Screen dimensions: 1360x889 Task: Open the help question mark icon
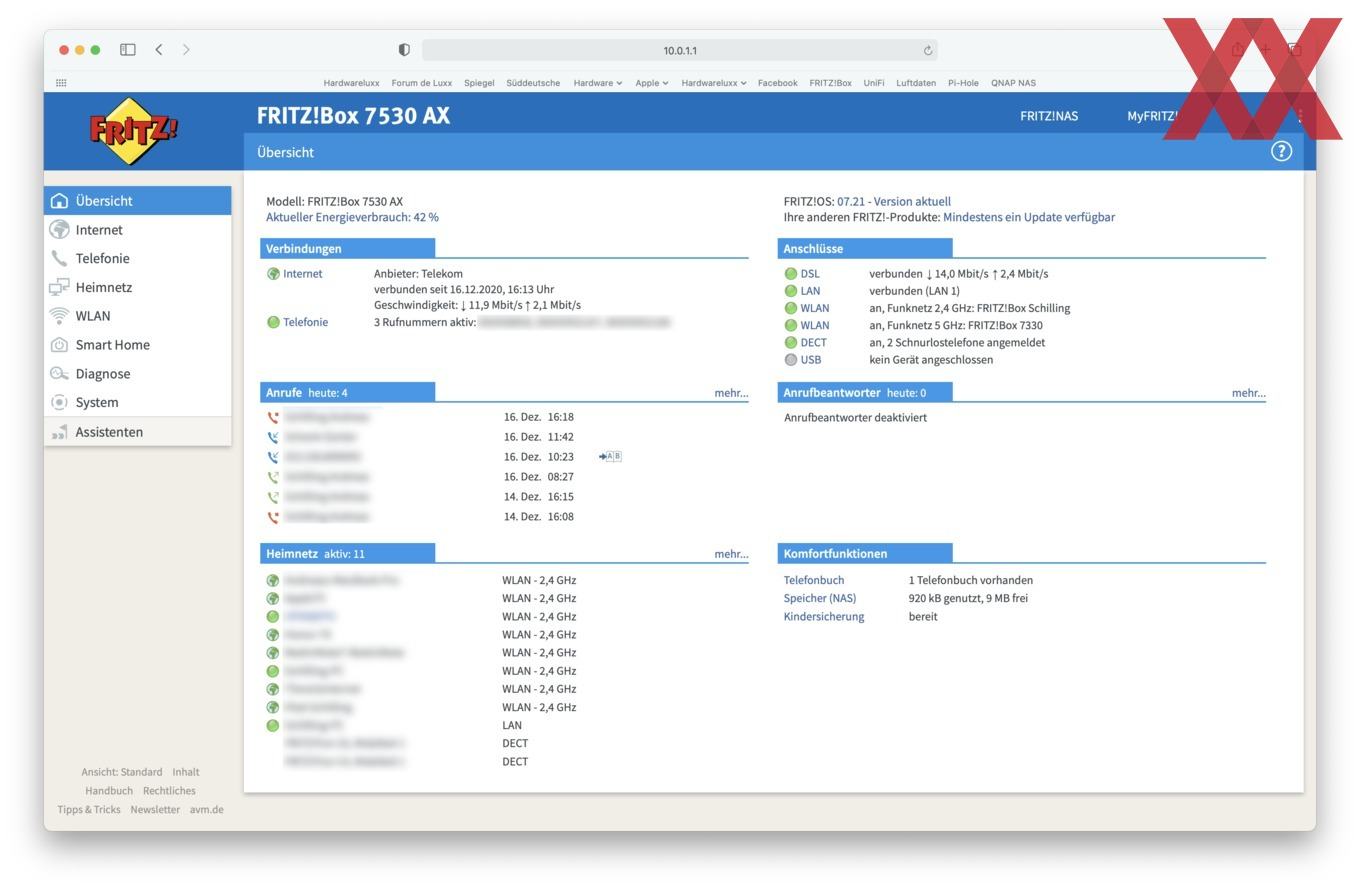(1281, 151)
